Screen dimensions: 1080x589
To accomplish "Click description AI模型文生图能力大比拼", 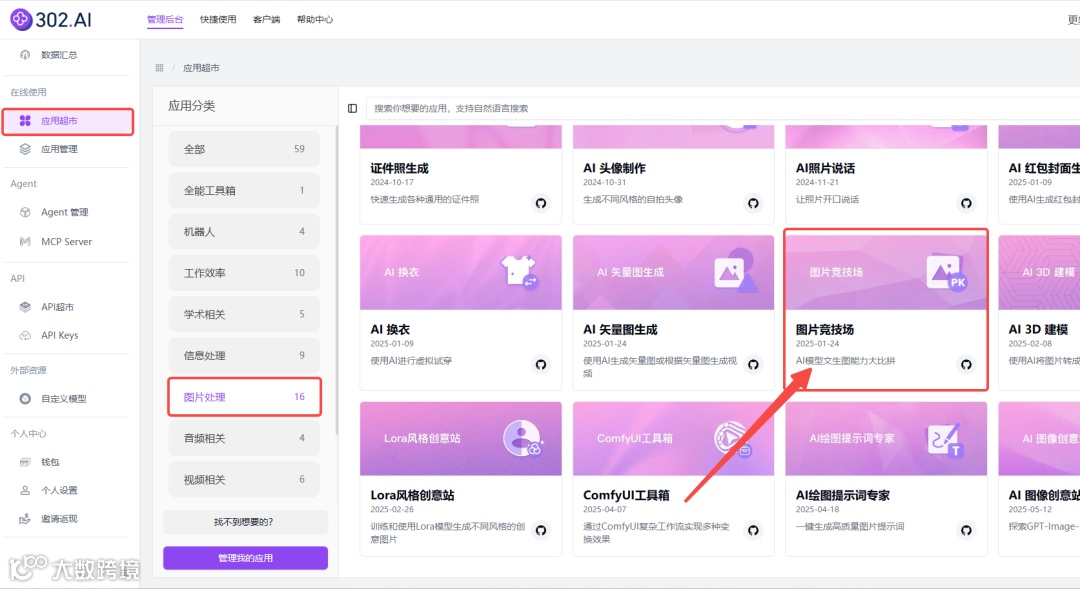I will (x=845, y=360).
